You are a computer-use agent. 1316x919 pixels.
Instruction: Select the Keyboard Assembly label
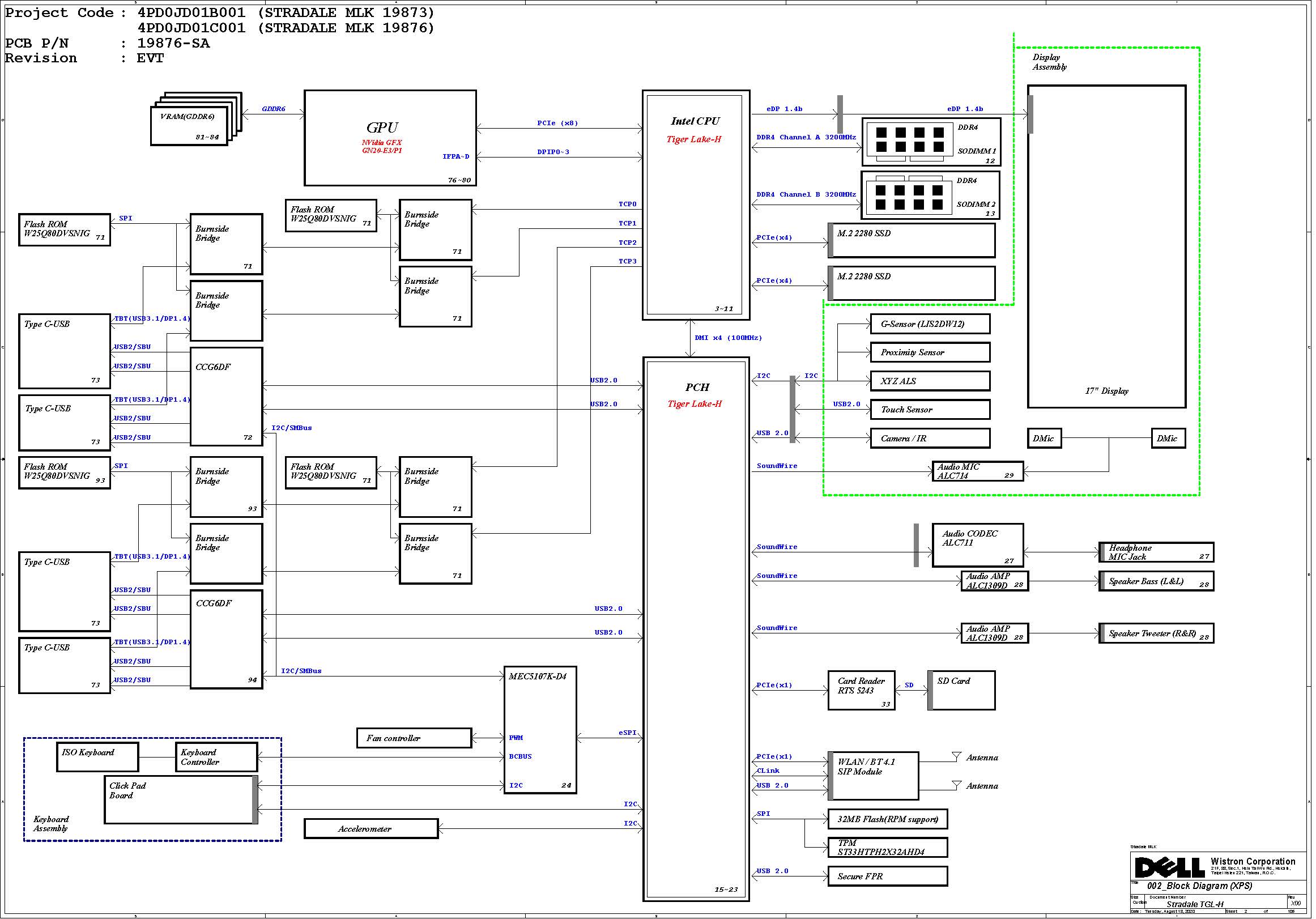[52, 825]
